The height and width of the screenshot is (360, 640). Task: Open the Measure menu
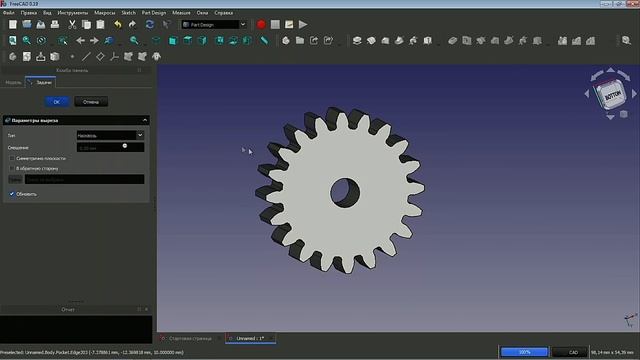(x=181, y=13)
